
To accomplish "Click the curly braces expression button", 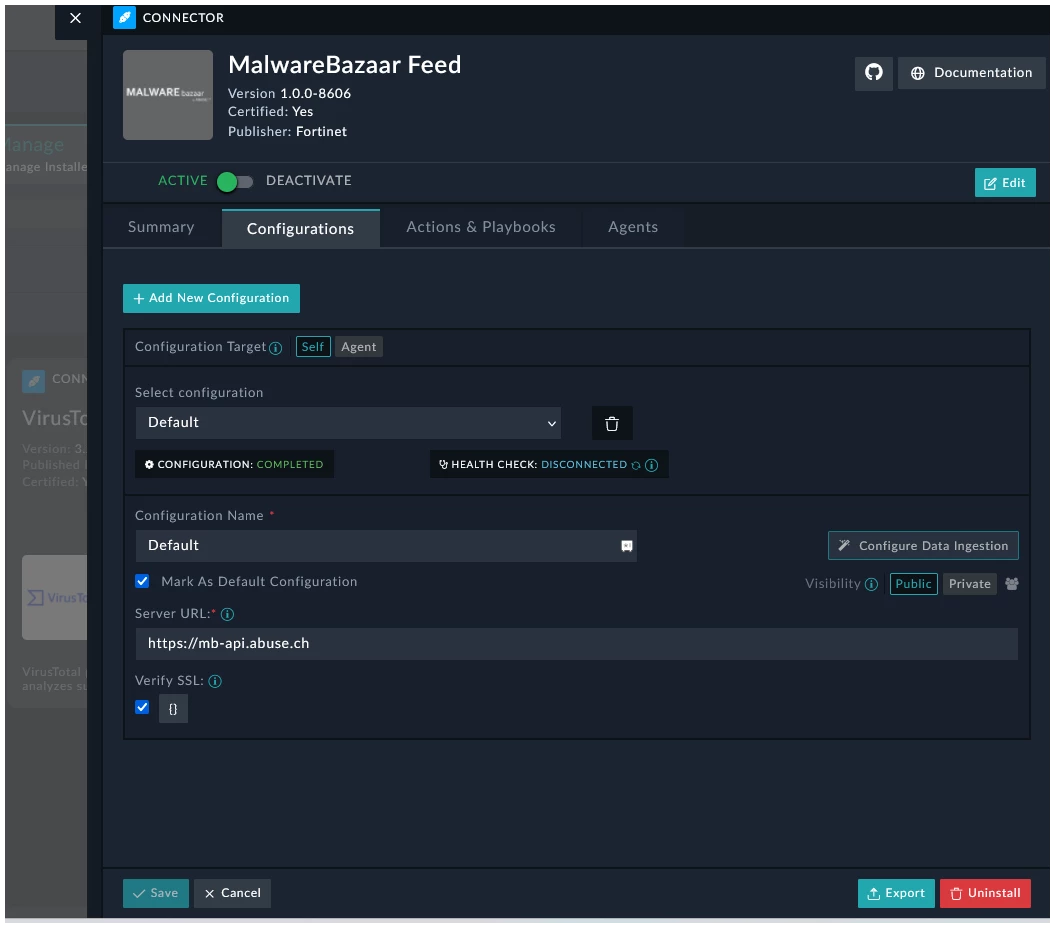I will [173, 709].
